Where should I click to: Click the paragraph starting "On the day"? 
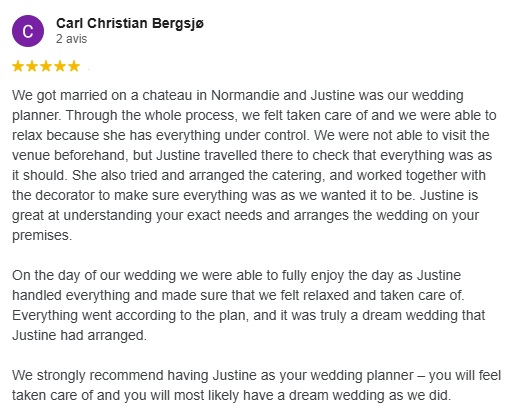(x=249, y=305)
